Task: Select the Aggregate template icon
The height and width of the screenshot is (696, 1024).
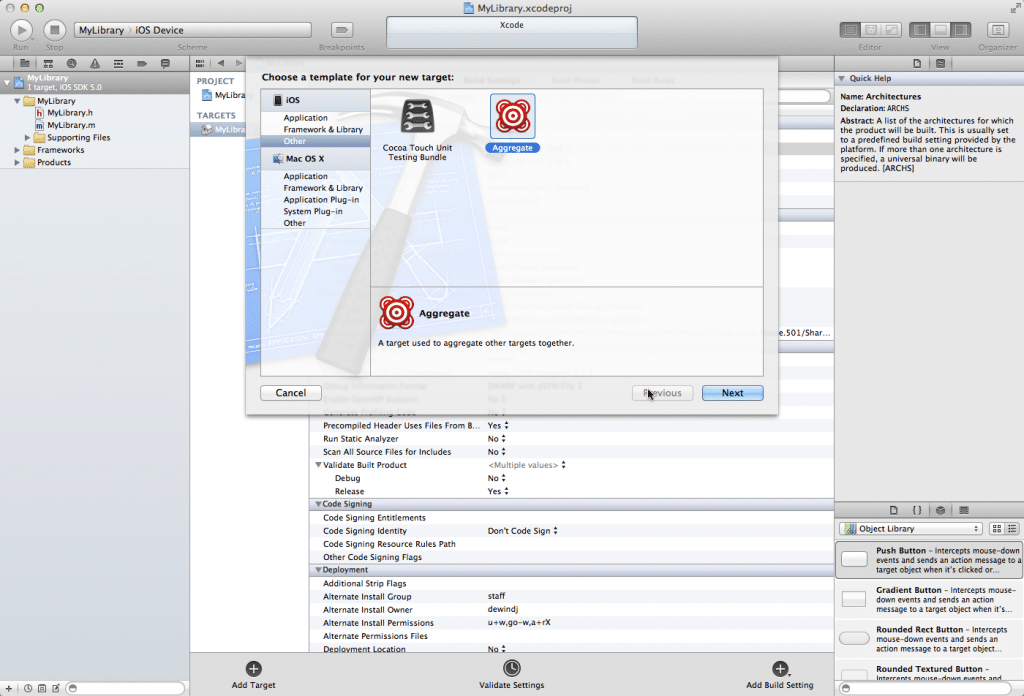Action: (513, 116)
